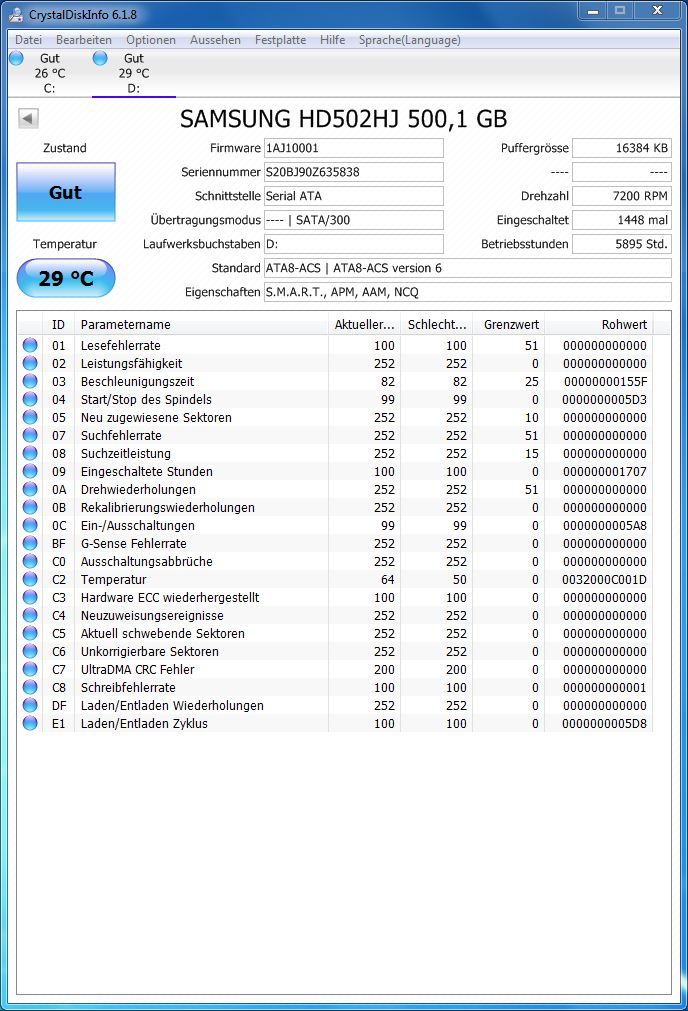The width and height of the screenshot is (688, 1011).
Task: Click the status icon for Beschleunigungszeit
Action: pyautogui.click(x=30, y=381)
